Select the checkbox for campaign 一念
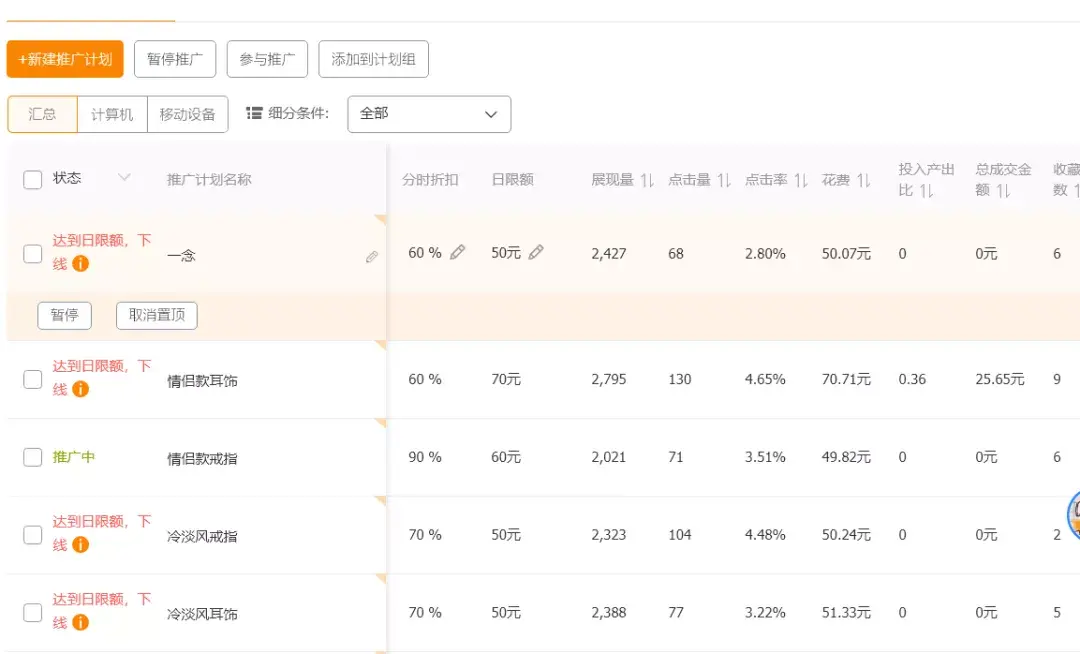Screen dimensions: 1080x654 (32, 253)
